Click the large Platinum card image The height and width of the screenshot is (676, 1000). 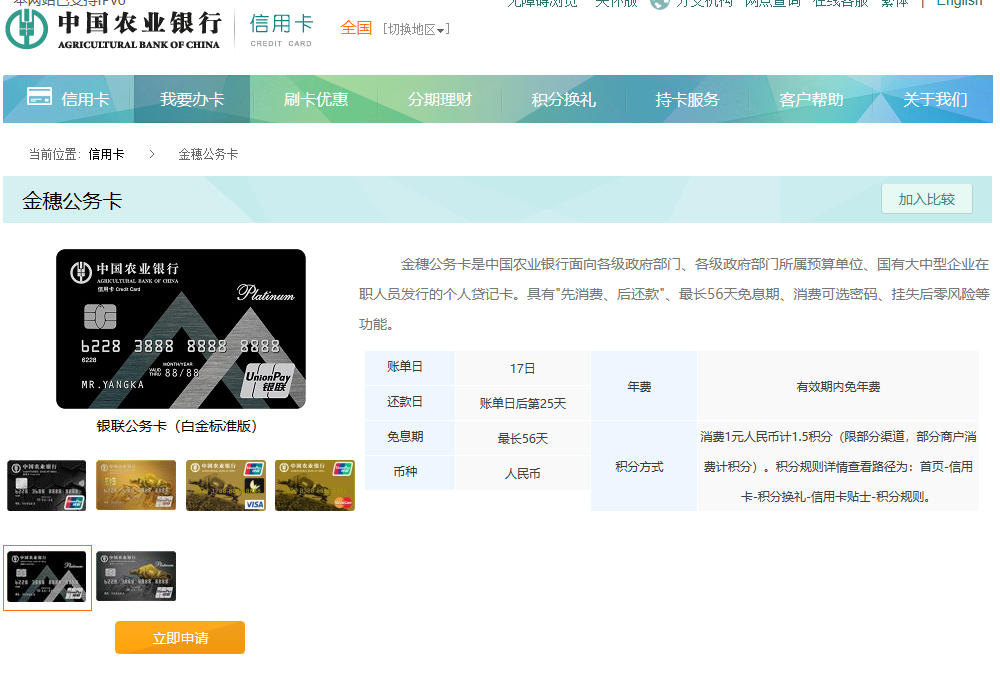tap(180, 329)
